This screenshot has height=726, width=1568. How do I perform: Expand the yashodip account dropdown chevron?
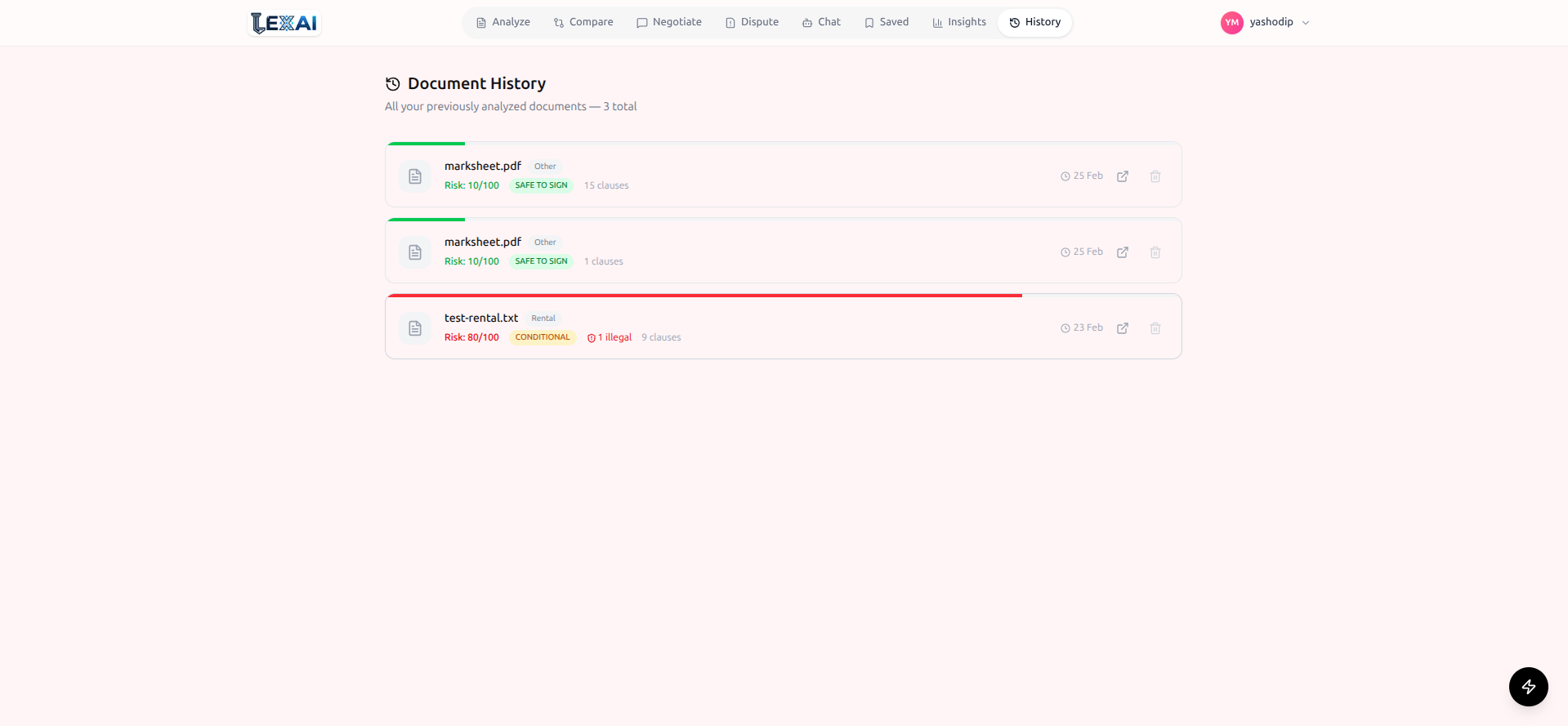(x=1306, y=23)
